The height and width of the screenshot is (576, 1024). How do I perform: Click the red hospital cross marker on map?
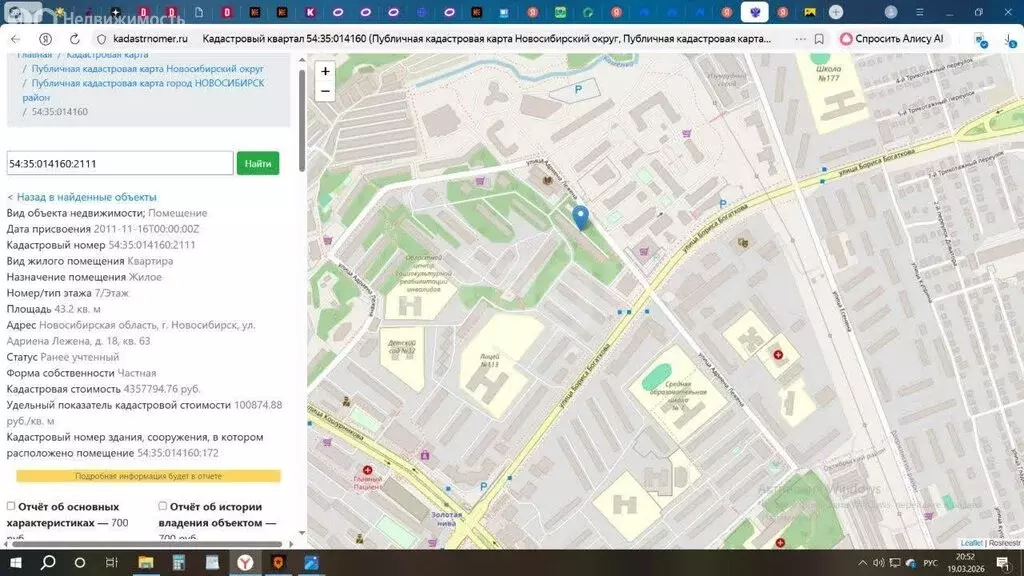click(x=778, y=355)
